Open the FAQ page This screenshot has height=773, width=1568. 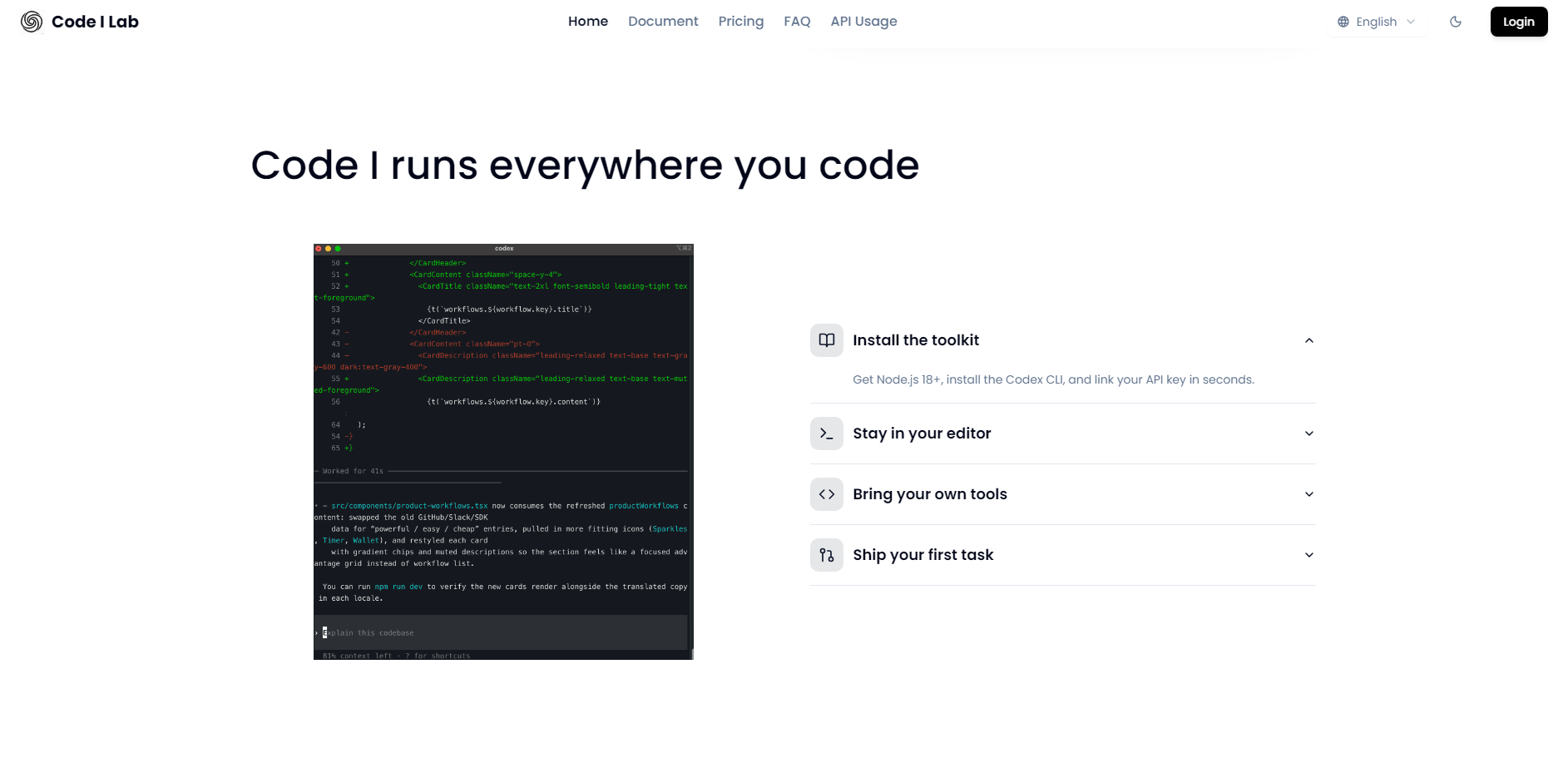pyautogui.click(x=796, y=21)
